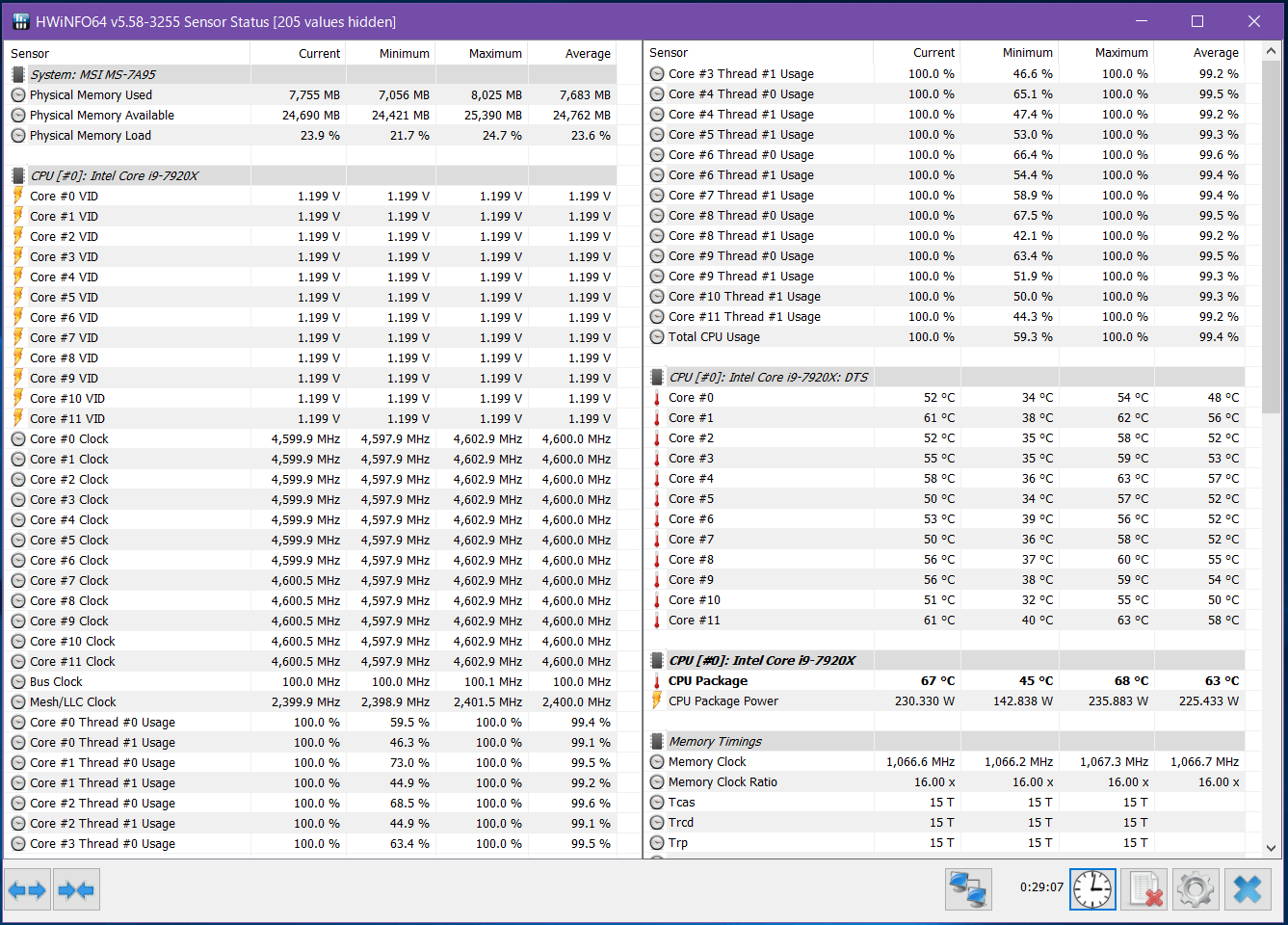Screen dimensions: 1288x925
Task: Click the lightning icon beside CPU Package Power
Action: (657, 700)
